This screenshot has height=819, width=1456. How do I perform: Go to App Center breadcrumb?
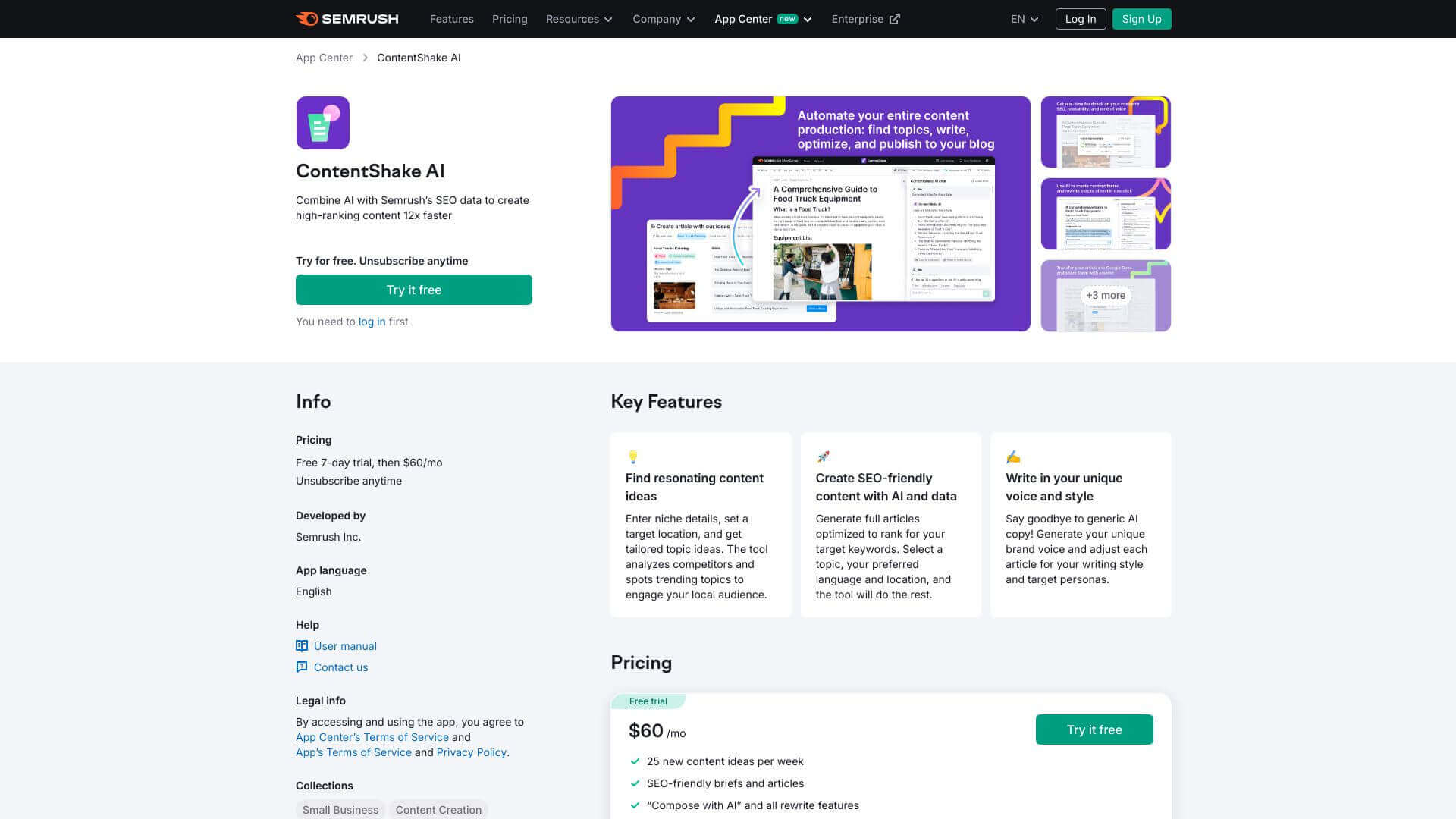(x=324, y=58)
